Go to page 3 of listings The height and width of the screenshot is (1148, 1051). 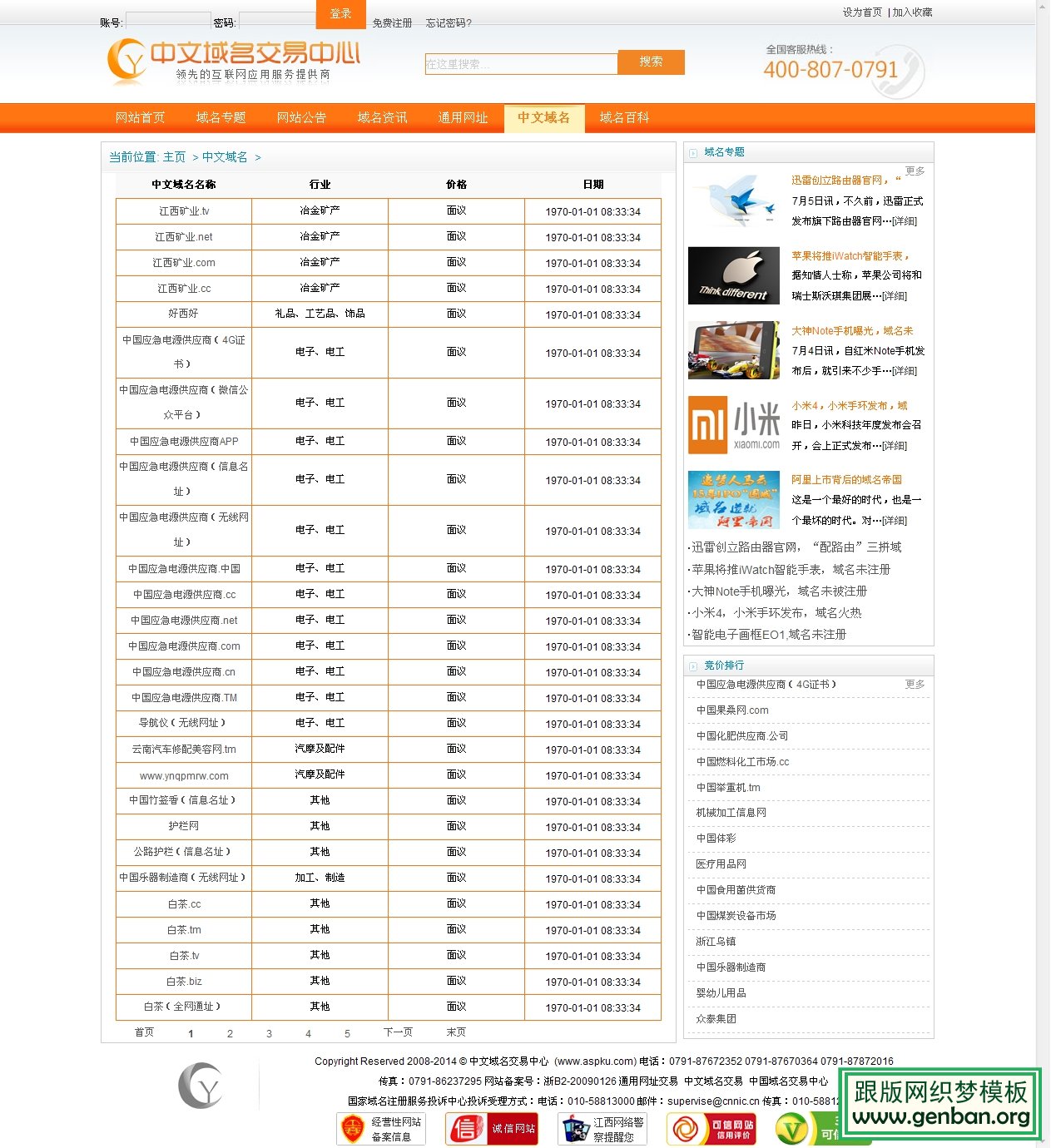[x=269, y=1032]
